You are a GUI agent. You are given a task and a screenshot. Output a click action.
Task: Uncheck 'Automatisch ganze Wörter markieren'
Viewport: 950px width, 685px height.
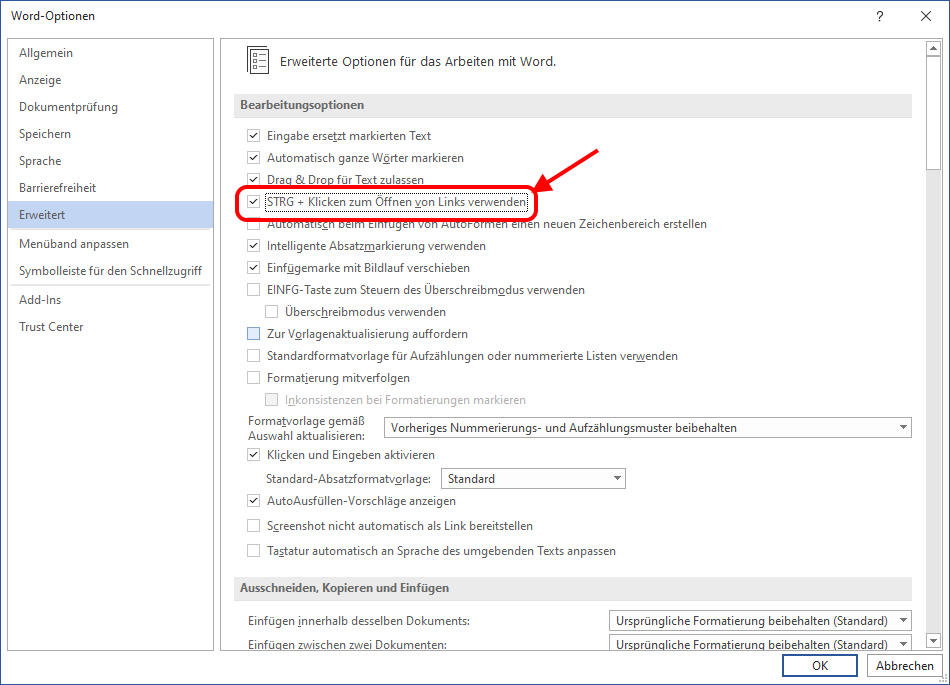pos(253,157)
